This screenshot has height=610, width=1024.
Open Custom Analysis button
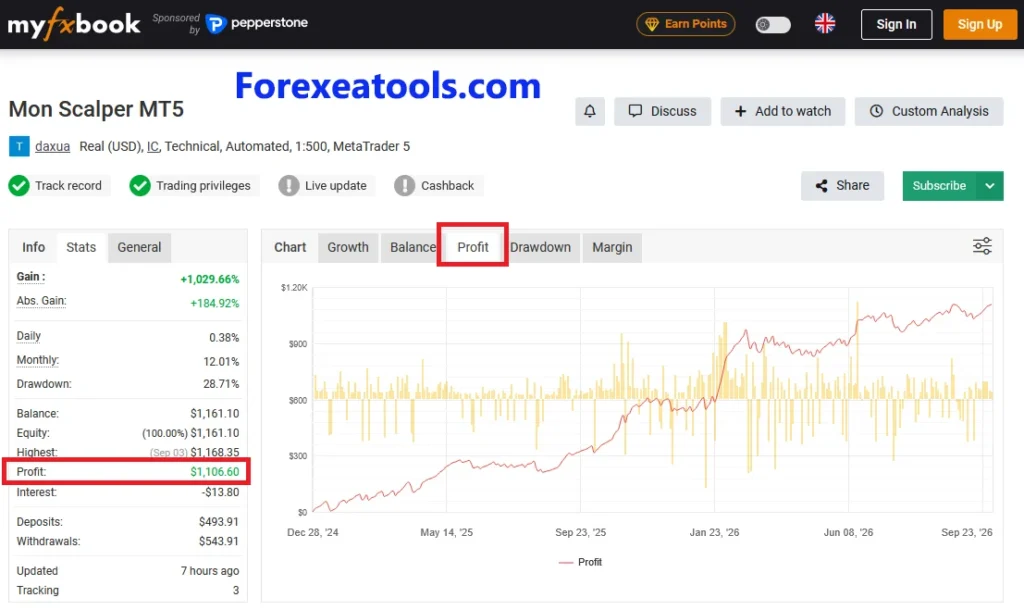click(x=929, y=111)
